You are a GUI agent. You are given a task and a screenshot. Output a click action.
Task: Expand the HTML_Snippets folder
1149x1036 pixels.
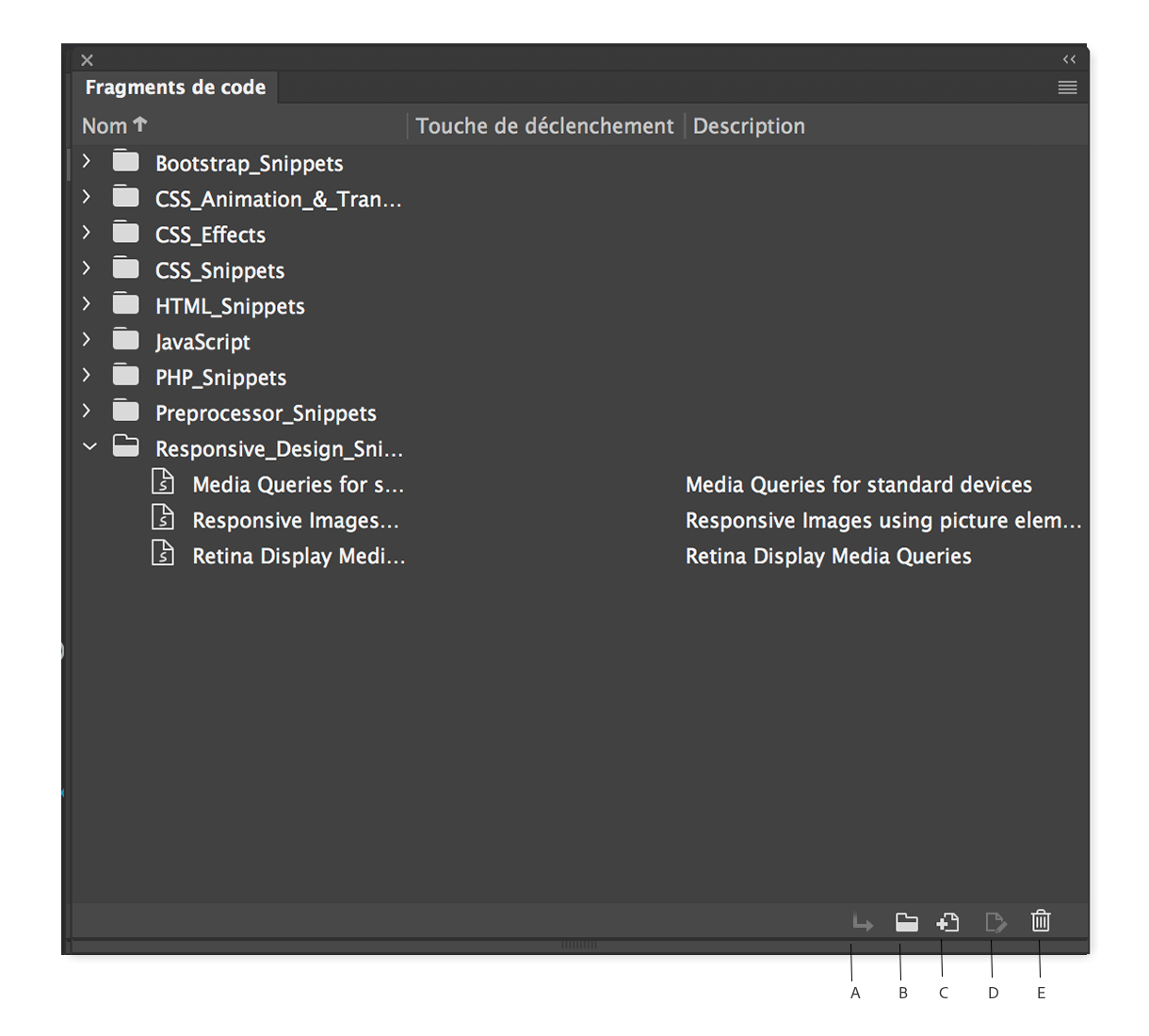87,304
